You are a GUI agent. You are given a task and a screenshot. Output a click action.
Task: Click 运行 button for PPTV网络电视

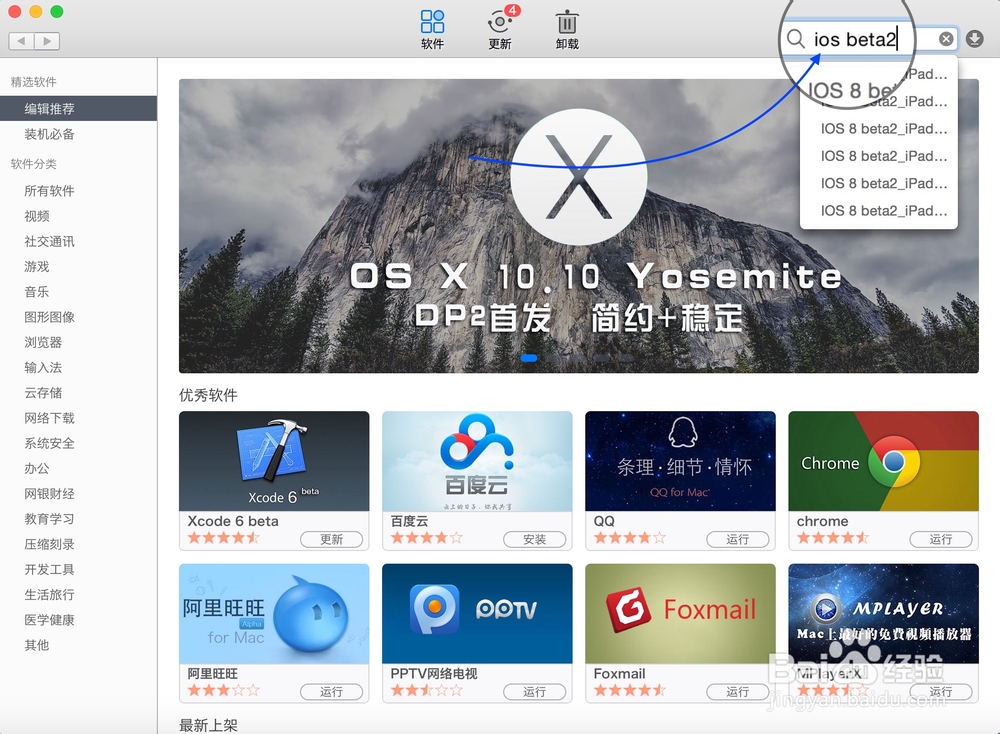534,692
